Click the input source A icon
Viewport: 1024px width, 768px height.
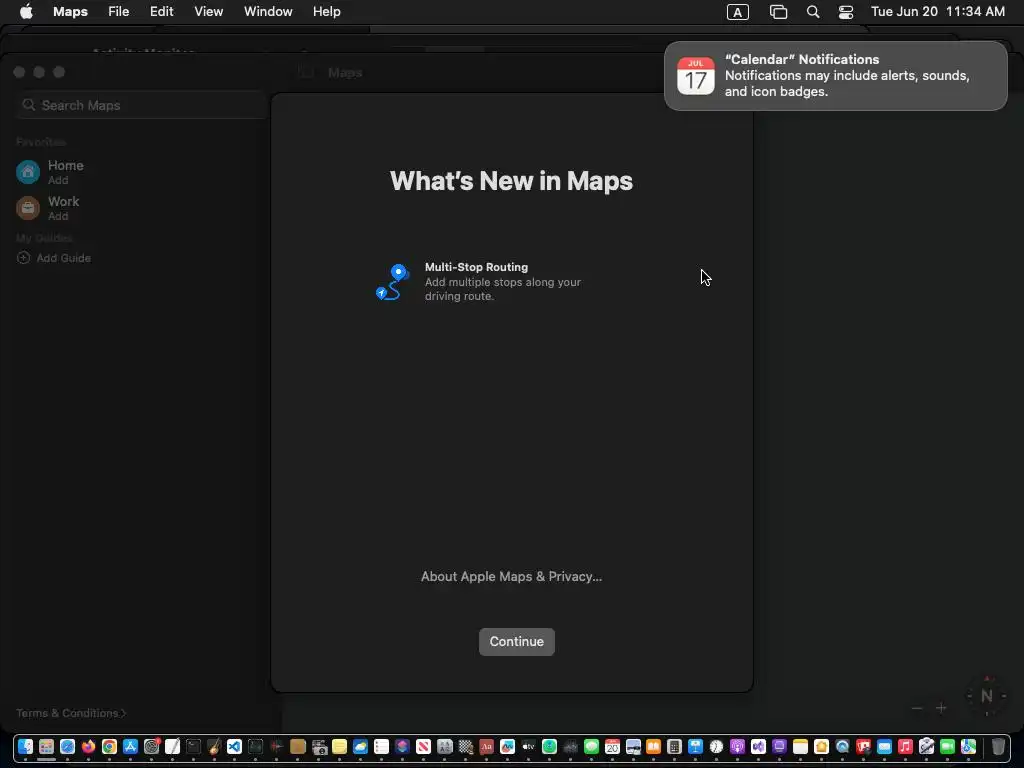click(737, 12)
